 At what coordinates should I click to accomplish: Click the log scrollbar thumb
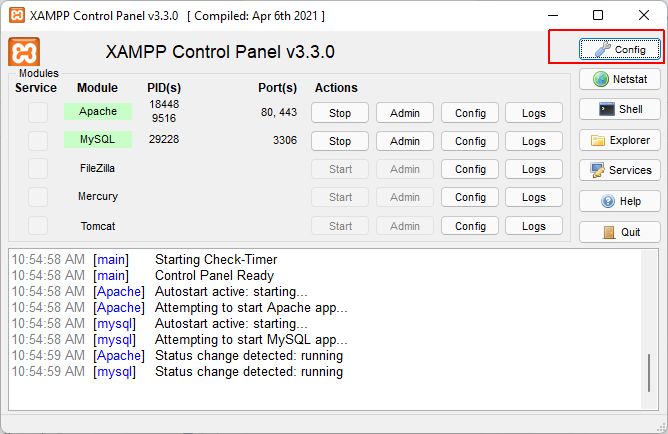pos(649,373)
